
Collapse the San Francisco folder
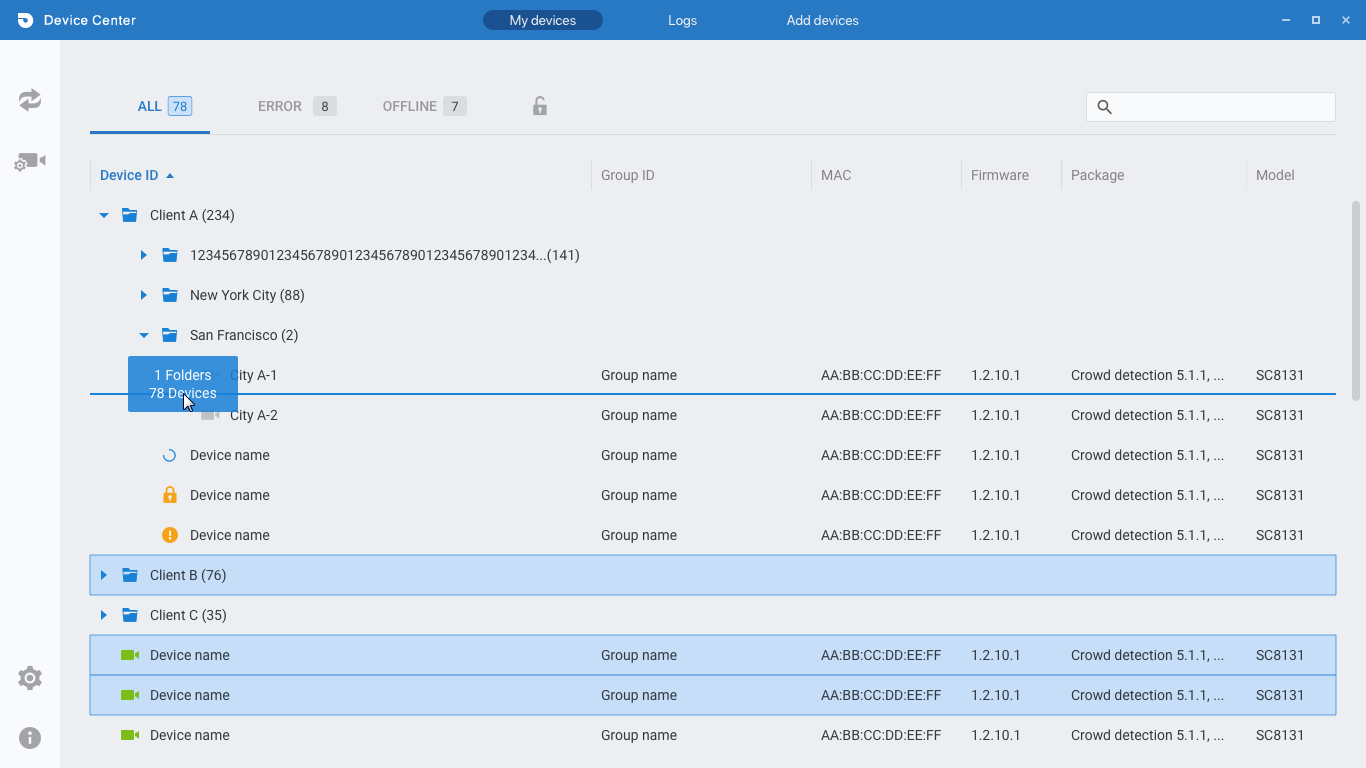pos(144,335)
